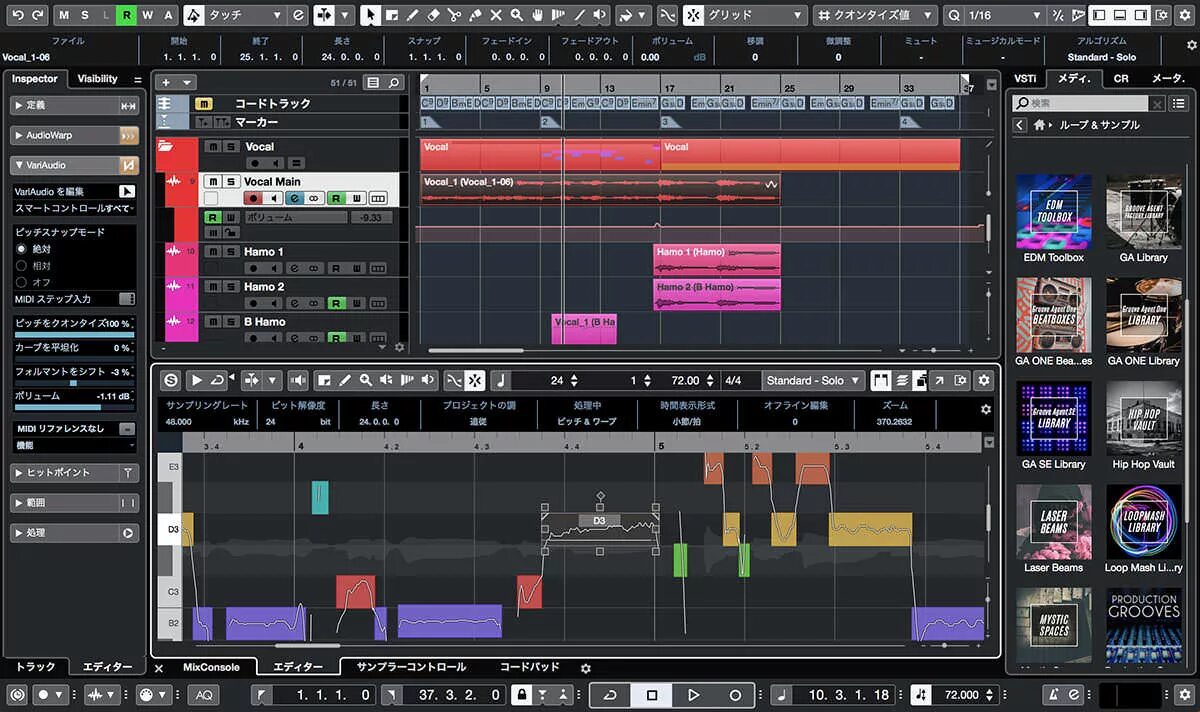Open Hip Hop Vault library thumbnail
1200x712 pixels.
1143,418
